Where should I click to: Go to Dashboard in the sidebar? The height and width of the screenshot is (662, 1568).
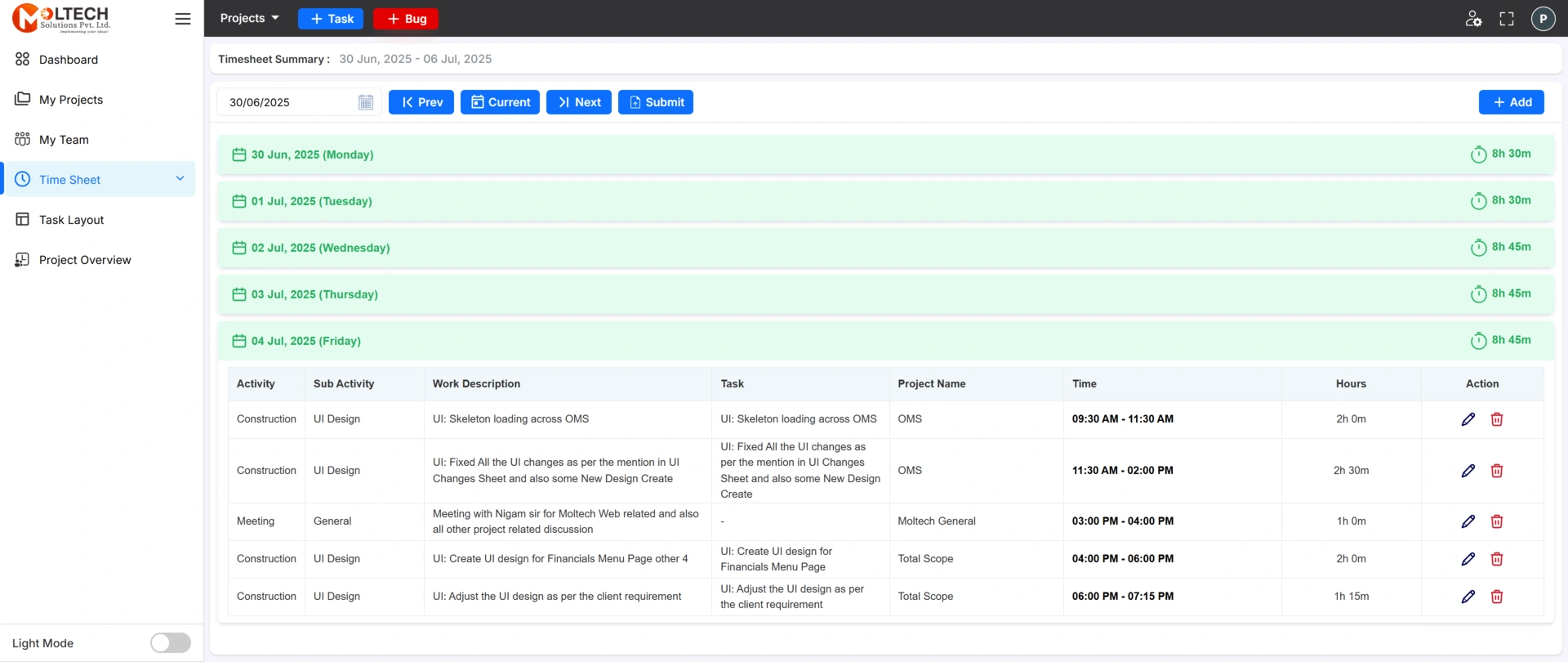pos(69,60)
